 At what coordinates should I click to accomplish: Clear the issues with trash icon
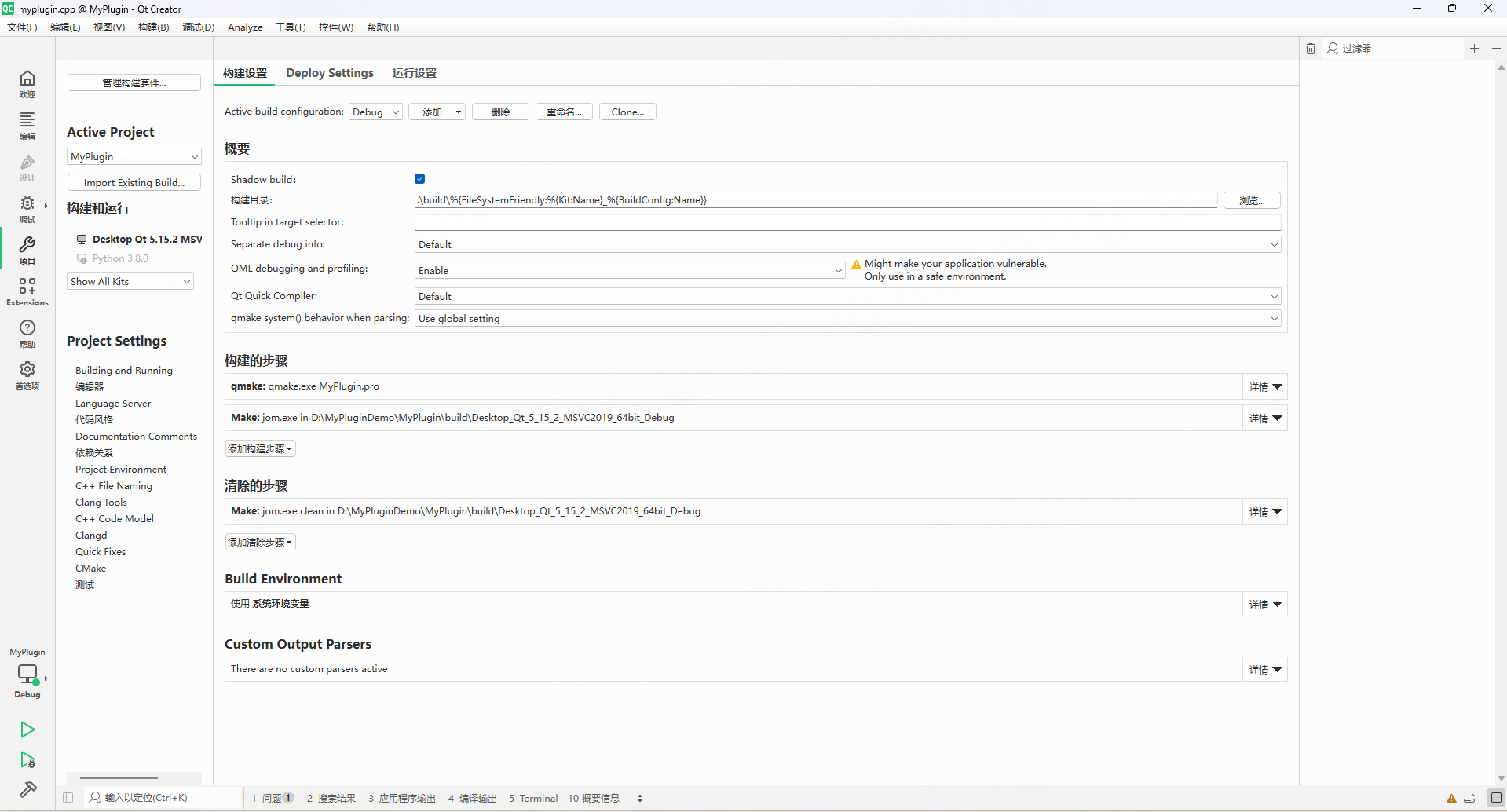click(x=1311, y=49)
